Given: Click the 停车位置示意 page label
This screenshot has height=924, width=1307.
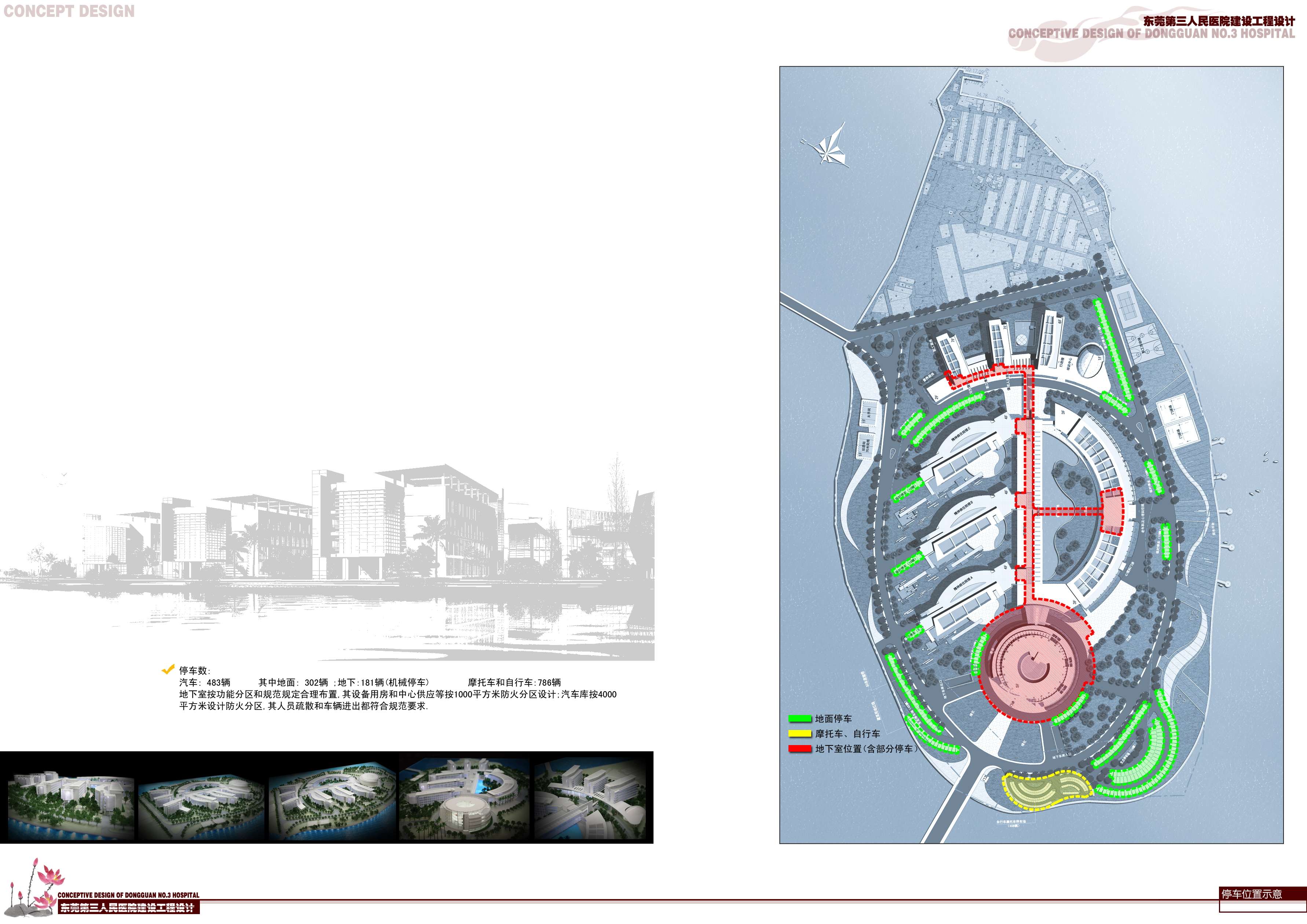Looking at the screenshot, I should pos(1252,894).
